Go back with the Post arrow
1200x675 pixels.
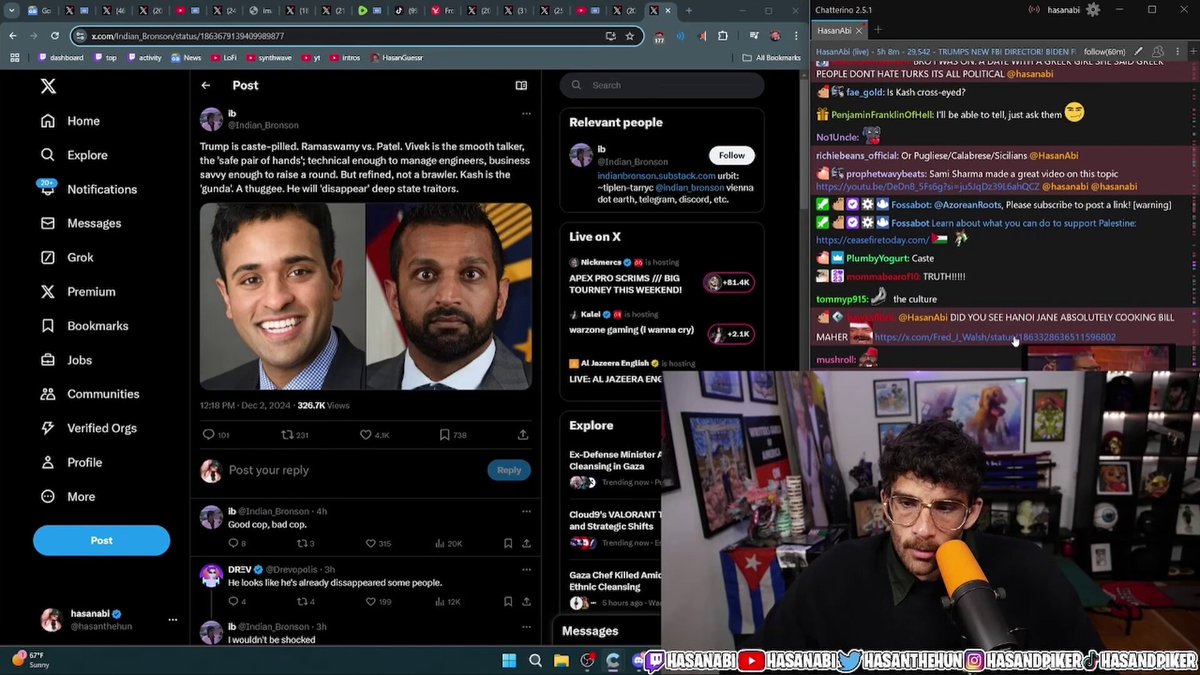(206, 86)
